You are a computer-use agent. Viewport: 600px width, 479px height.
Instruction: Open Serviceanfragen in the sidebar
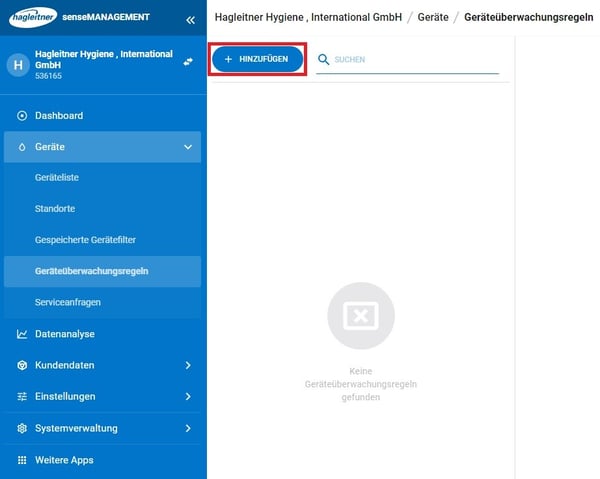pyautogui.click(x=68, y=302)
